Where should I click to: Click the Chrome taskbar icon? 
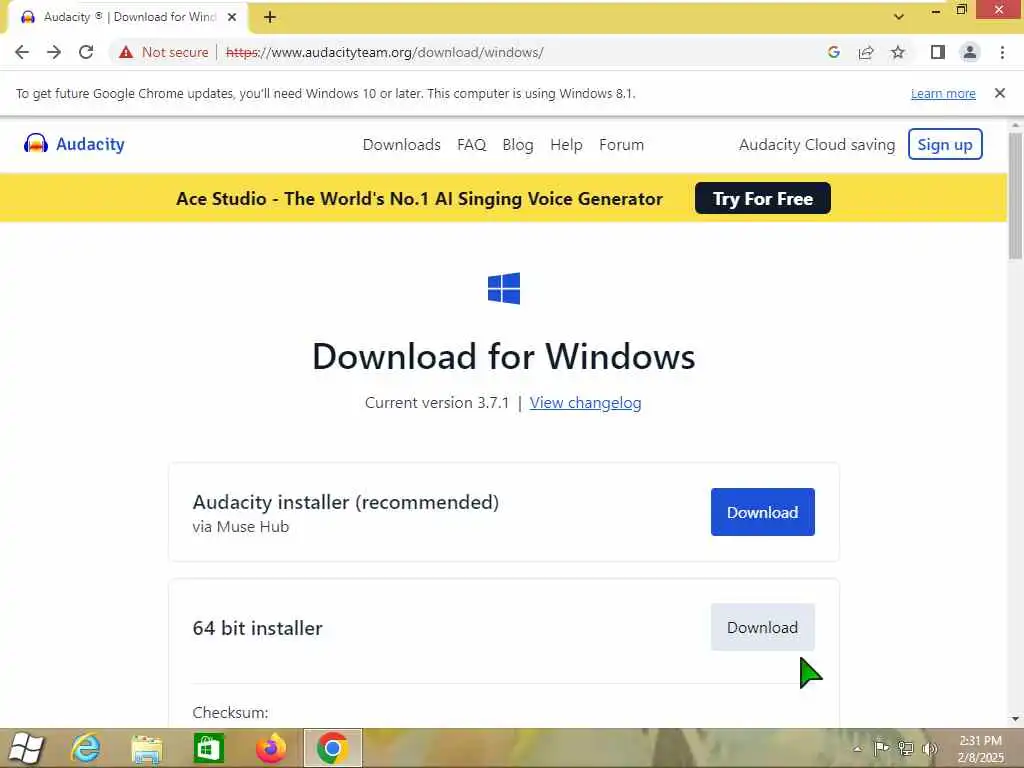click(332, 748)
